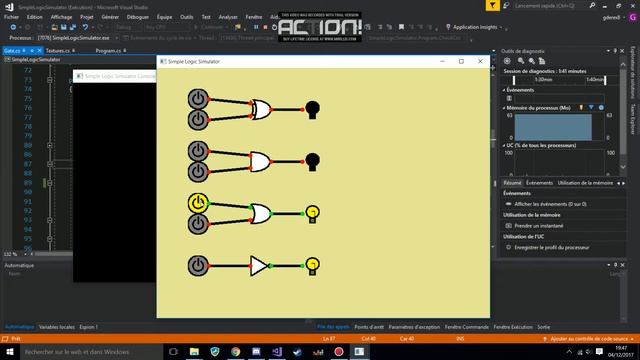Collapse the UC processor graph section
The width and height of the screenshot is (640, 360).
click(504, 145)
